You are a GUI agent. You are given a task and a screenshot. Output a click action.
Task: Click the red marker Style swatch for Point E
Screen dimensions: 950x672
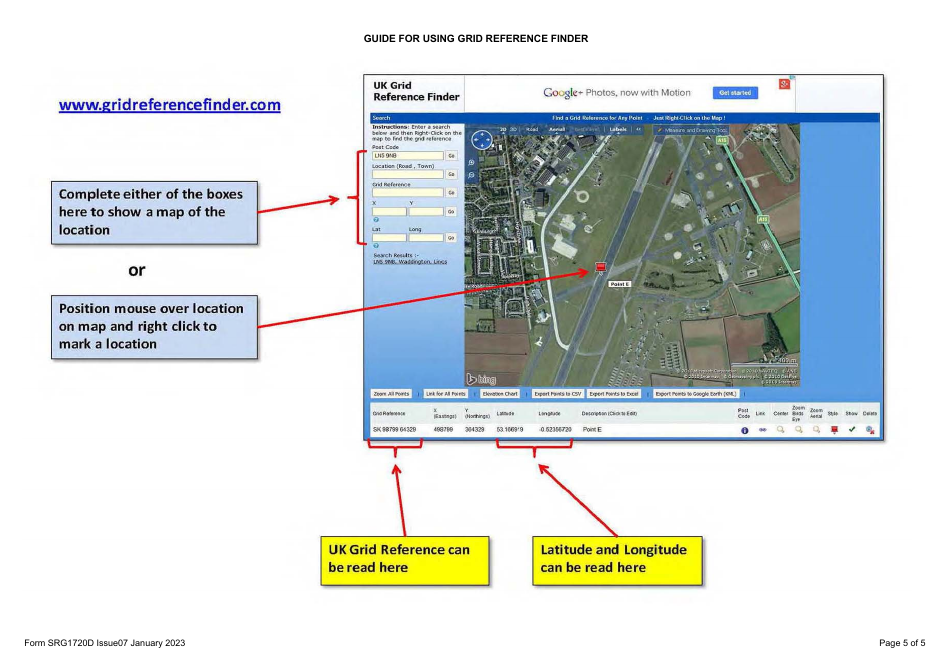pos(835,430)
